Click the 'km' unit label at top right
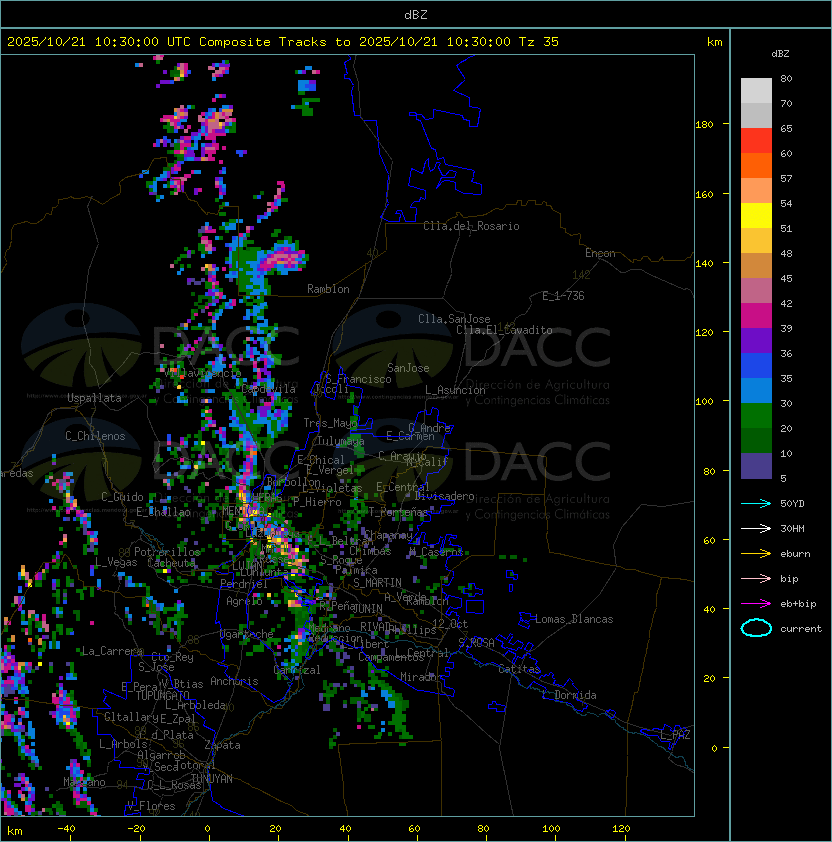Image resolution: width=832 pixels, height=842 pixels. (x=714, y=42)
